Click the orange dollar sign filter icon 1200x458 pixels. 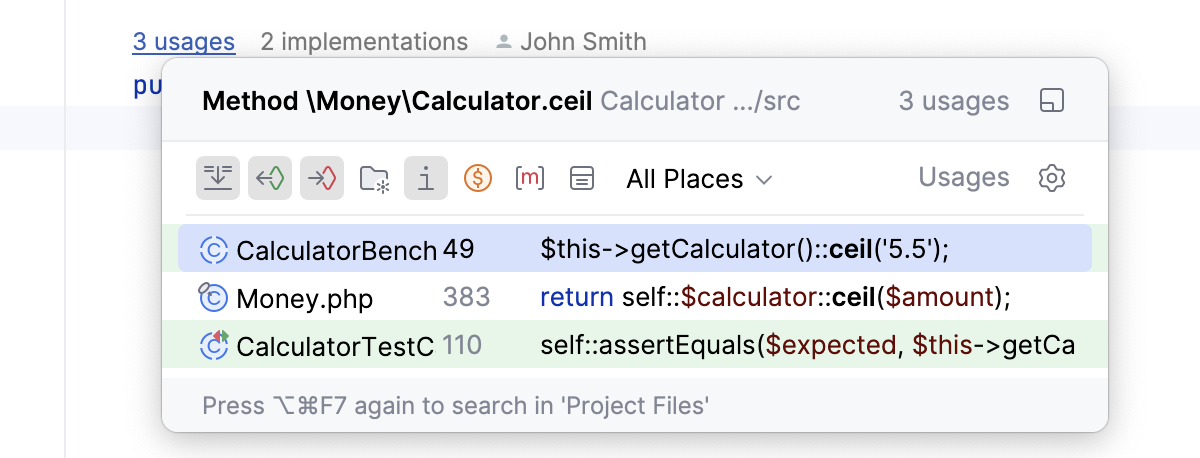click(x=478, y=179)
